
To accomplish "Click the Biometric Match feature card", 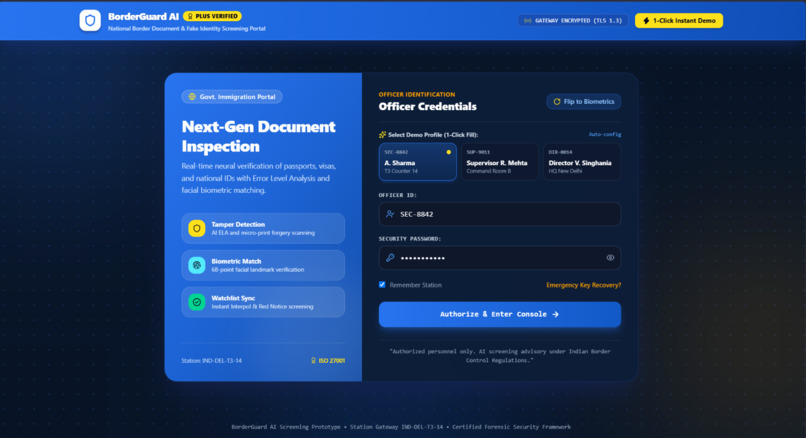I will point(263,265).
